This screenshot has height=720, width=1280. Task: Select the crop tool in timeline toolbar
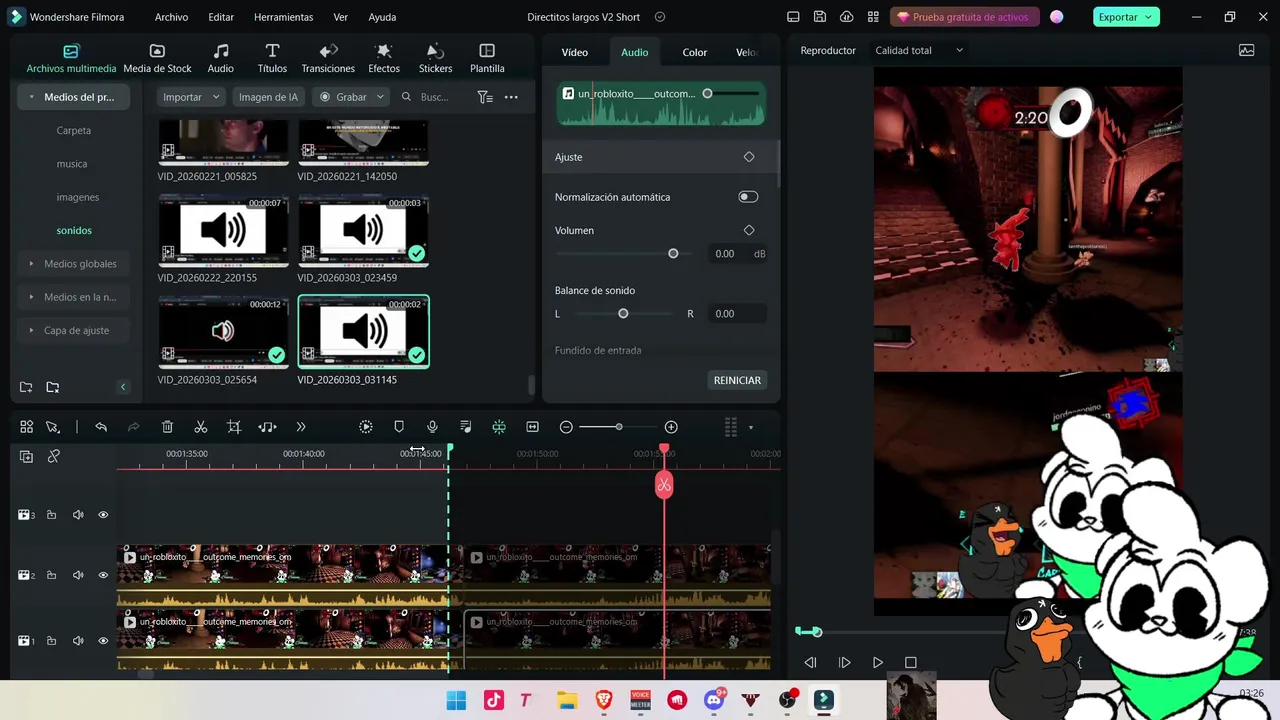click(x=234, y=427)
